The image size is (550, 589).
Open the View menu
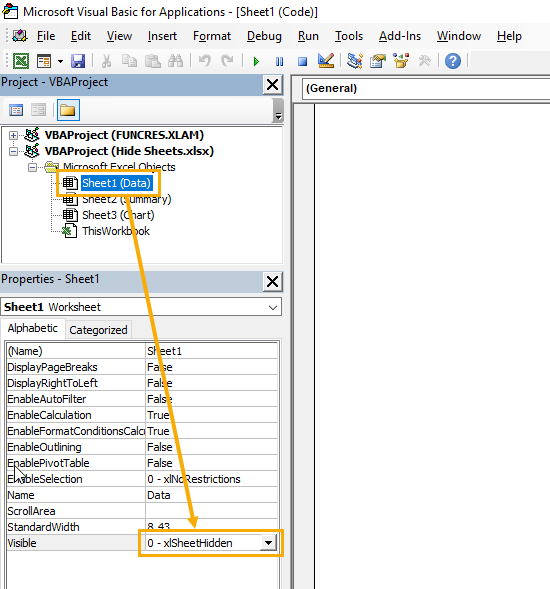(x=119, y=36)
